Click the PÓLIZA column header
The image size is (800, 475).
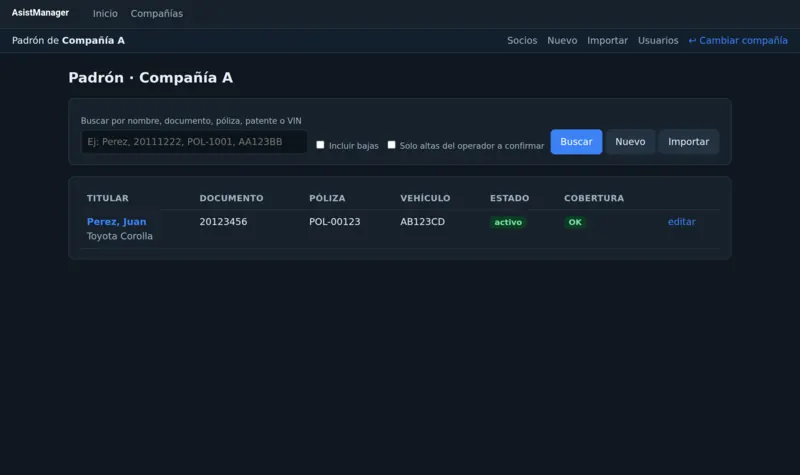[327, 198]
